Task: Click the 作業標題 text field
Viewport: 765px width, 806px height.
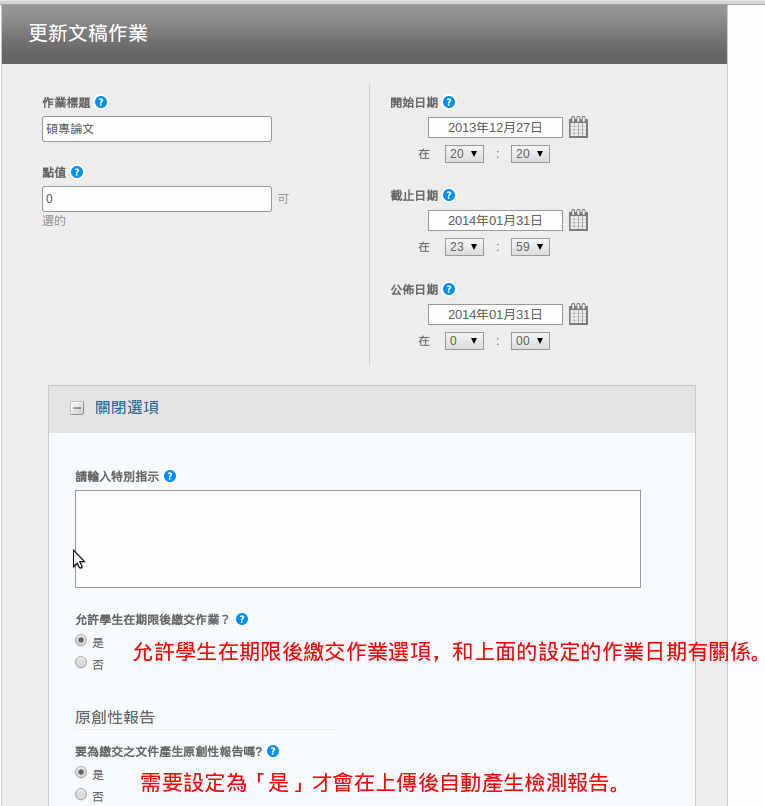Action: [157, 129]
